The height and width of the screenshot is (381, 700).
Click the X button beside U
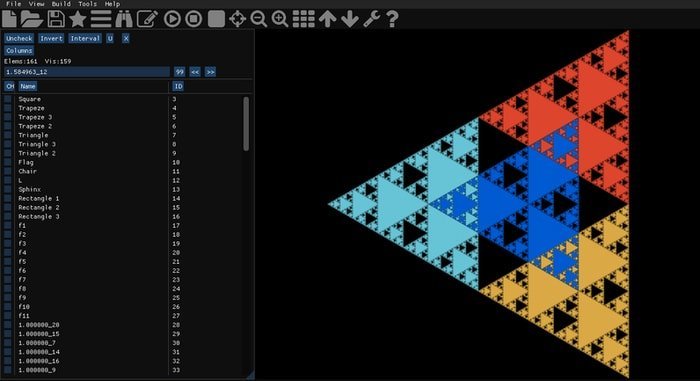tap(126, 38)
